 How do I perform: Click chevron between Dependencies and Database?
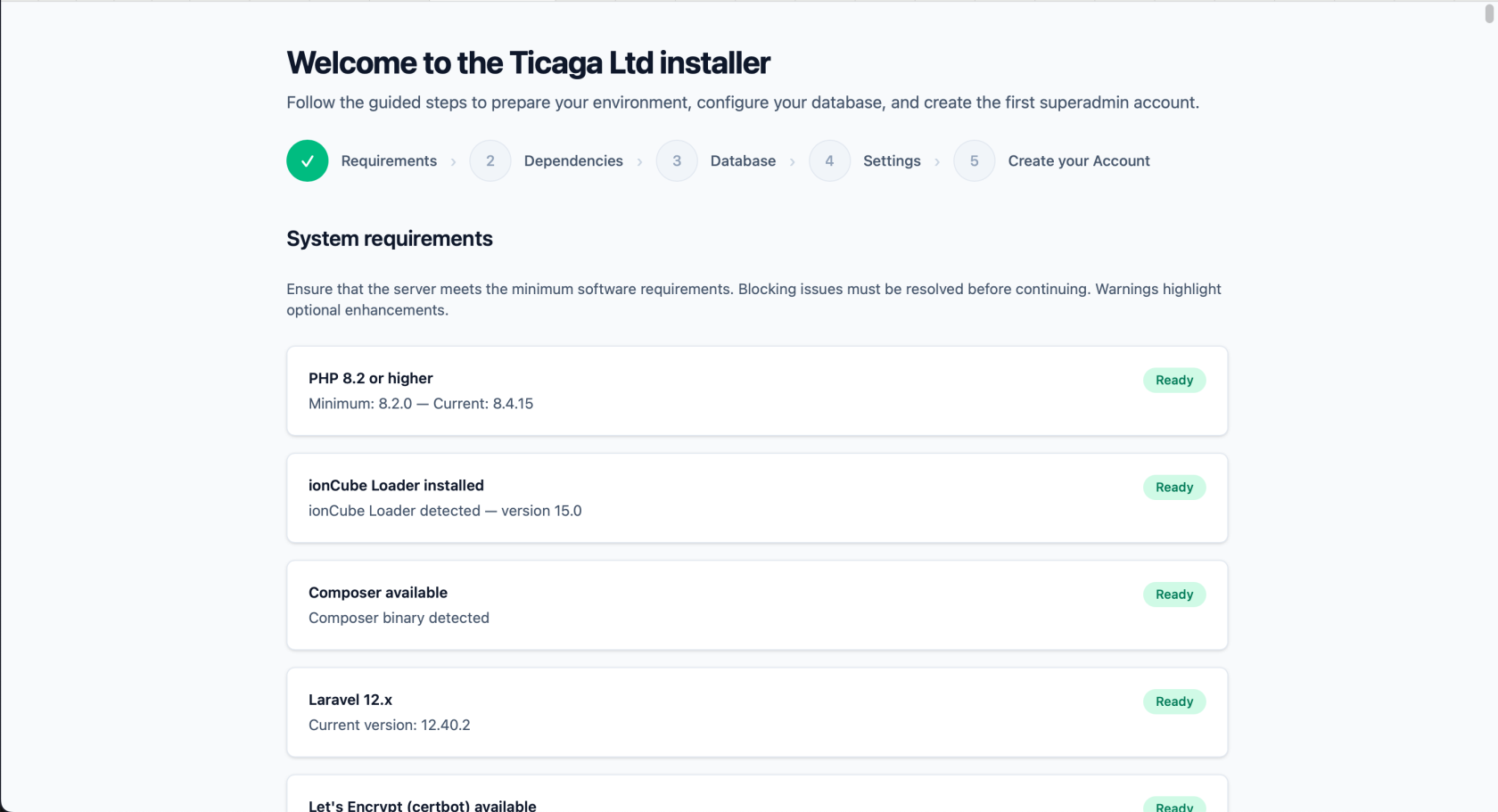coord(639,162)
